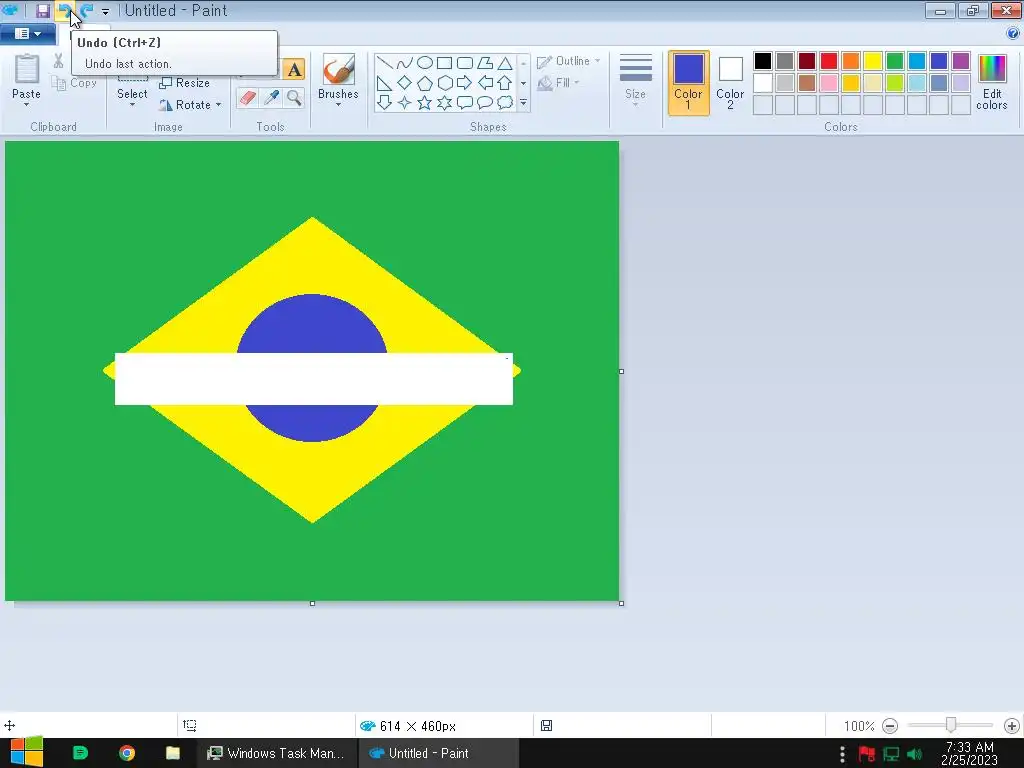Select the Up arrow shape
The height and width of the screenshot is (768, 1024).
point(505,83)
